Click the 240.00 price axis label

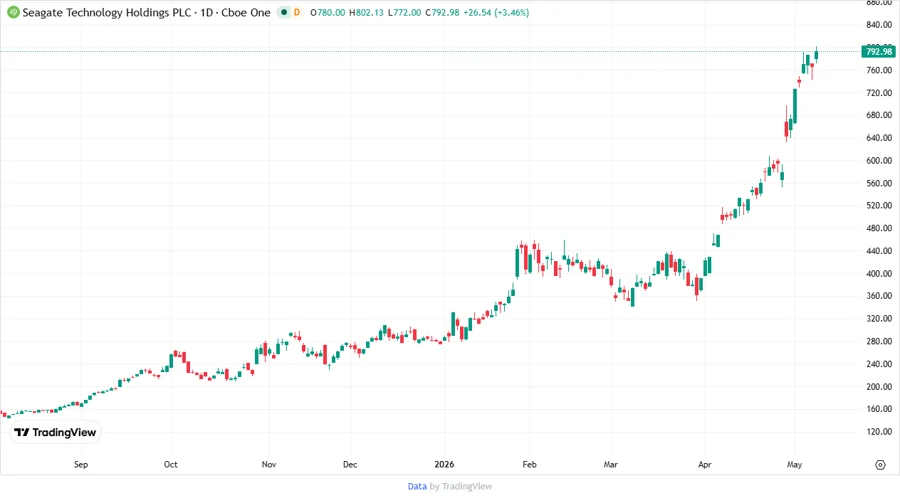point(879,364)
